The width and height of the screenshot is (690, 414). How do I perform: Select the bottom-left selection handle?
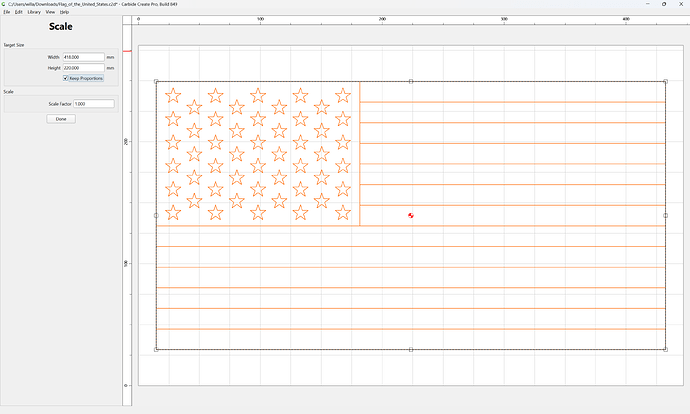pyautogui.click(x=156, y=350)
